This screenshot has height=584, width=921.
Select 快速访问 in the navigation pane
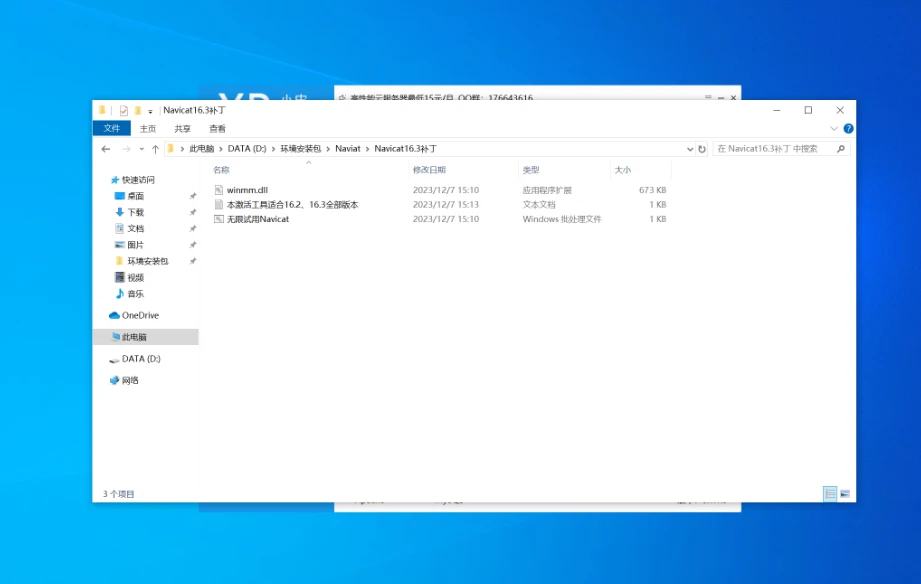click(138, 180)
